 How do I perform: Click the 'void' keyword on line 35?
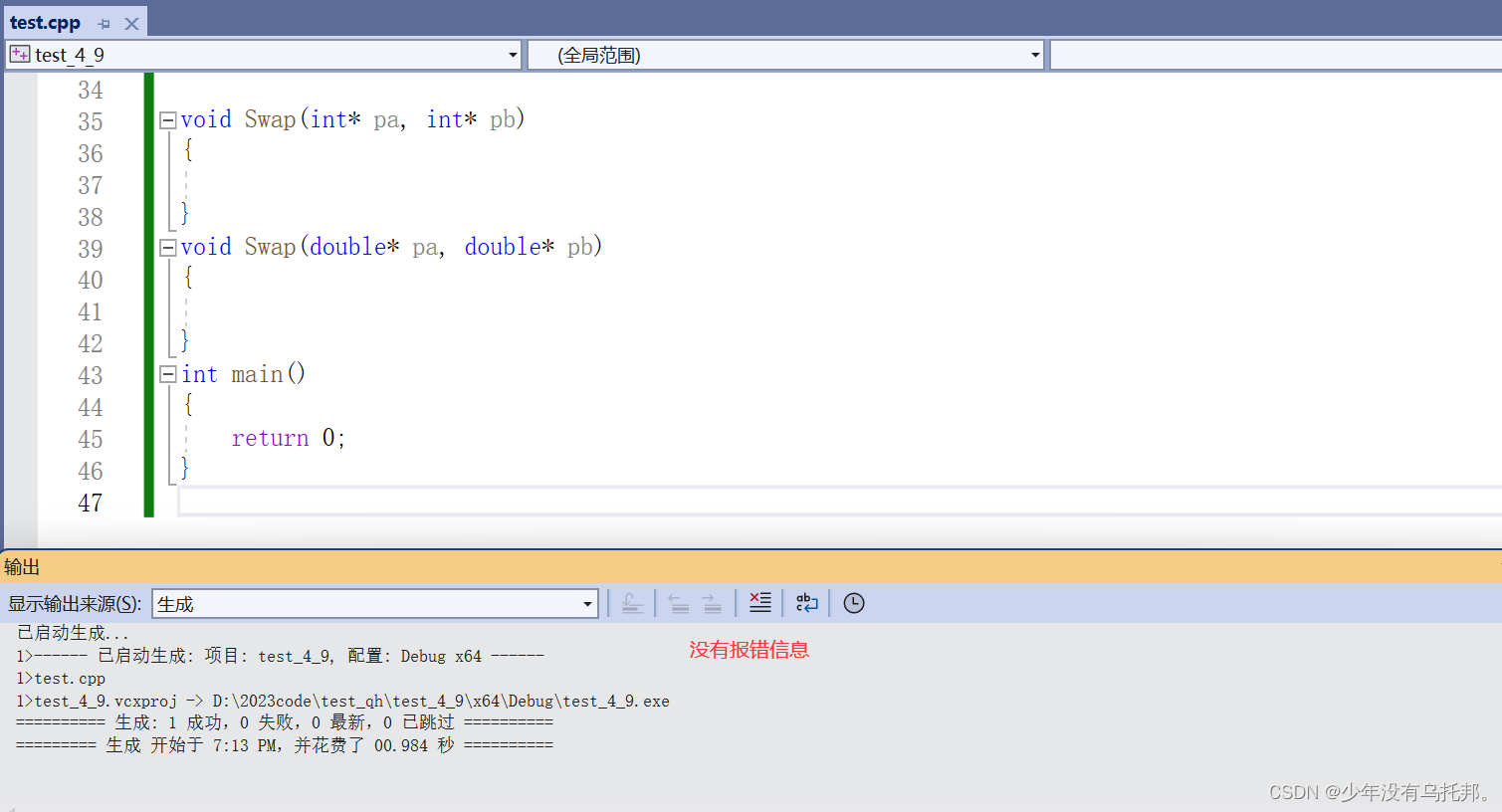(x=206, y=119)
